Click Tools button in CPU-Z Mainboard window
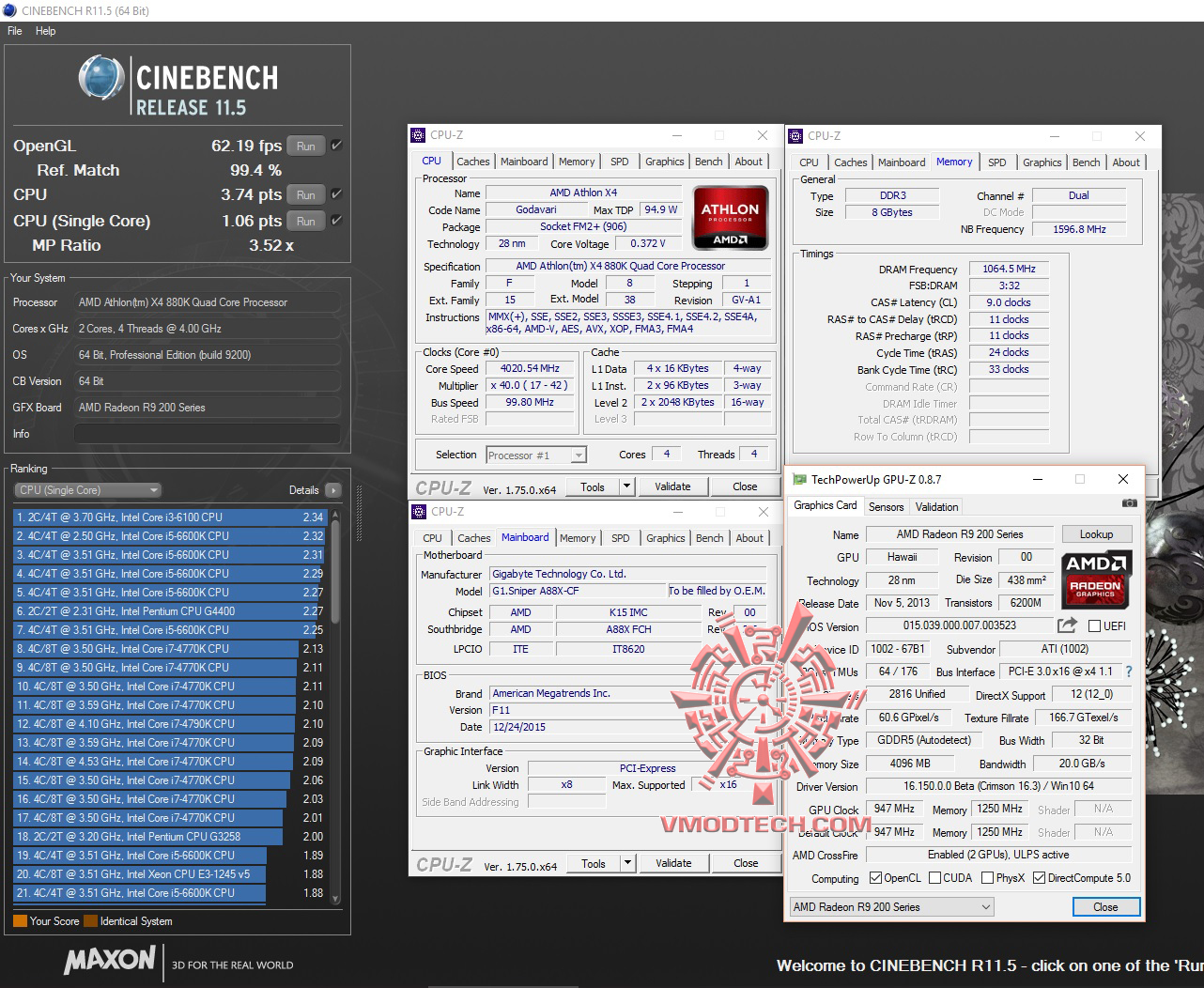 594,863
